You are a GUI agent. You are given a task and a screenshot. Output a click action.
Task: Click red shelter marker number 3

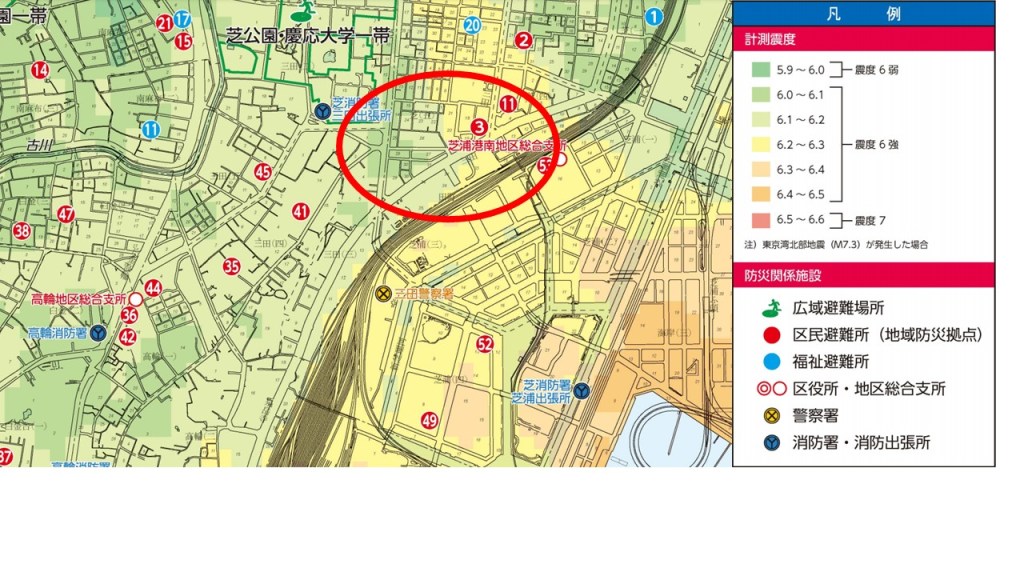point(479,127)
